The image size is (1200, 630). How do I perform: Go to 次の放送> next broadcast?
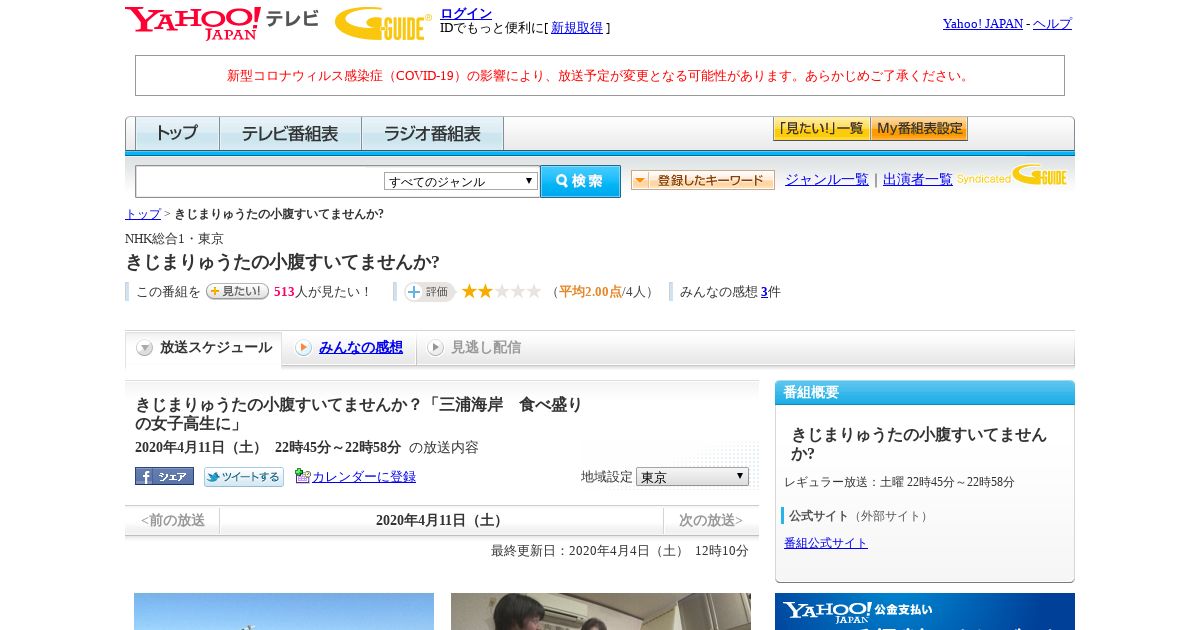(x=711, y=520)
